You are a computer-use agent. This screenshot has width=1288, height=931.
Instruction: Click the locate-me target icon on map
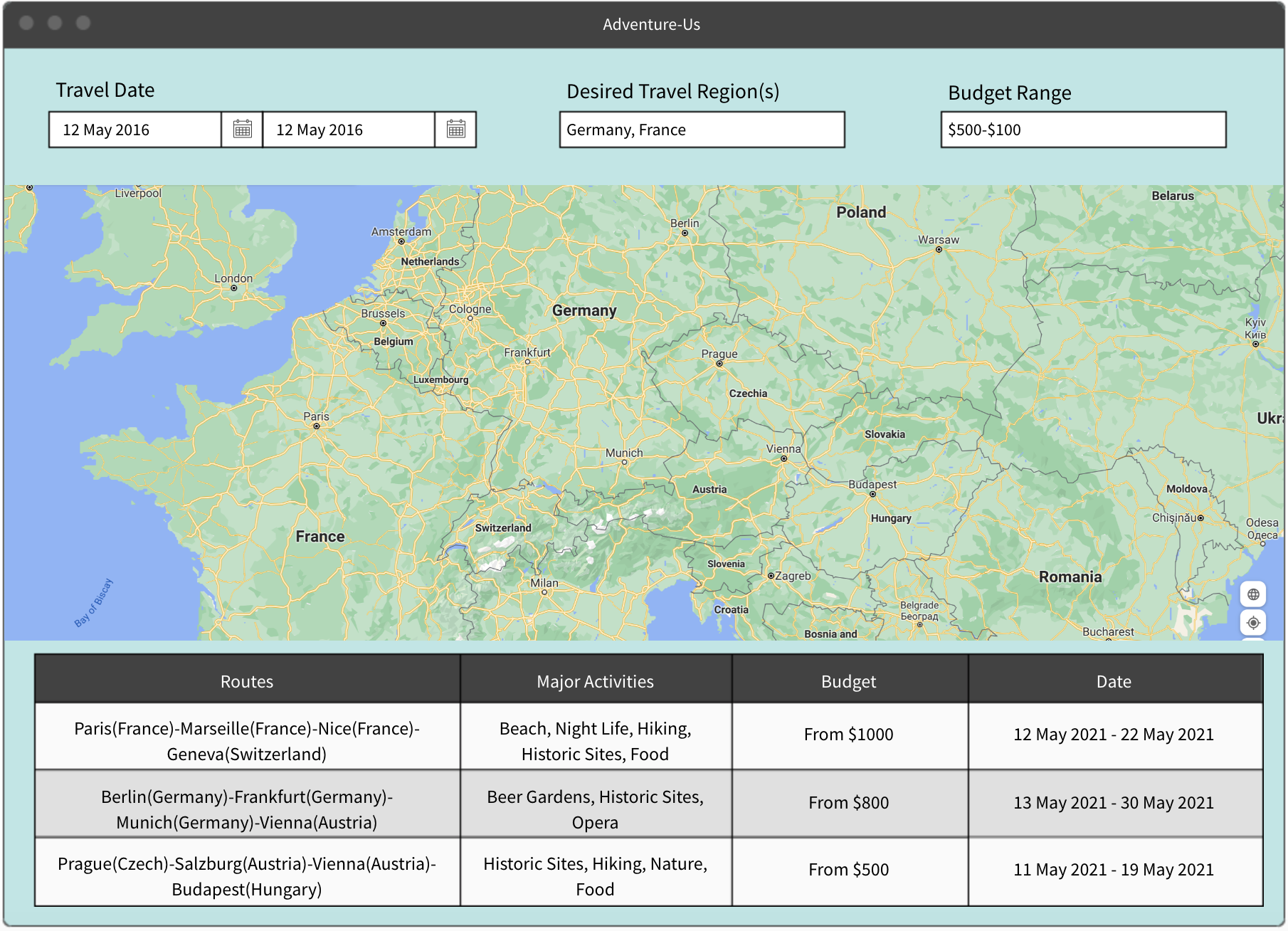(x=1253, y=623)
